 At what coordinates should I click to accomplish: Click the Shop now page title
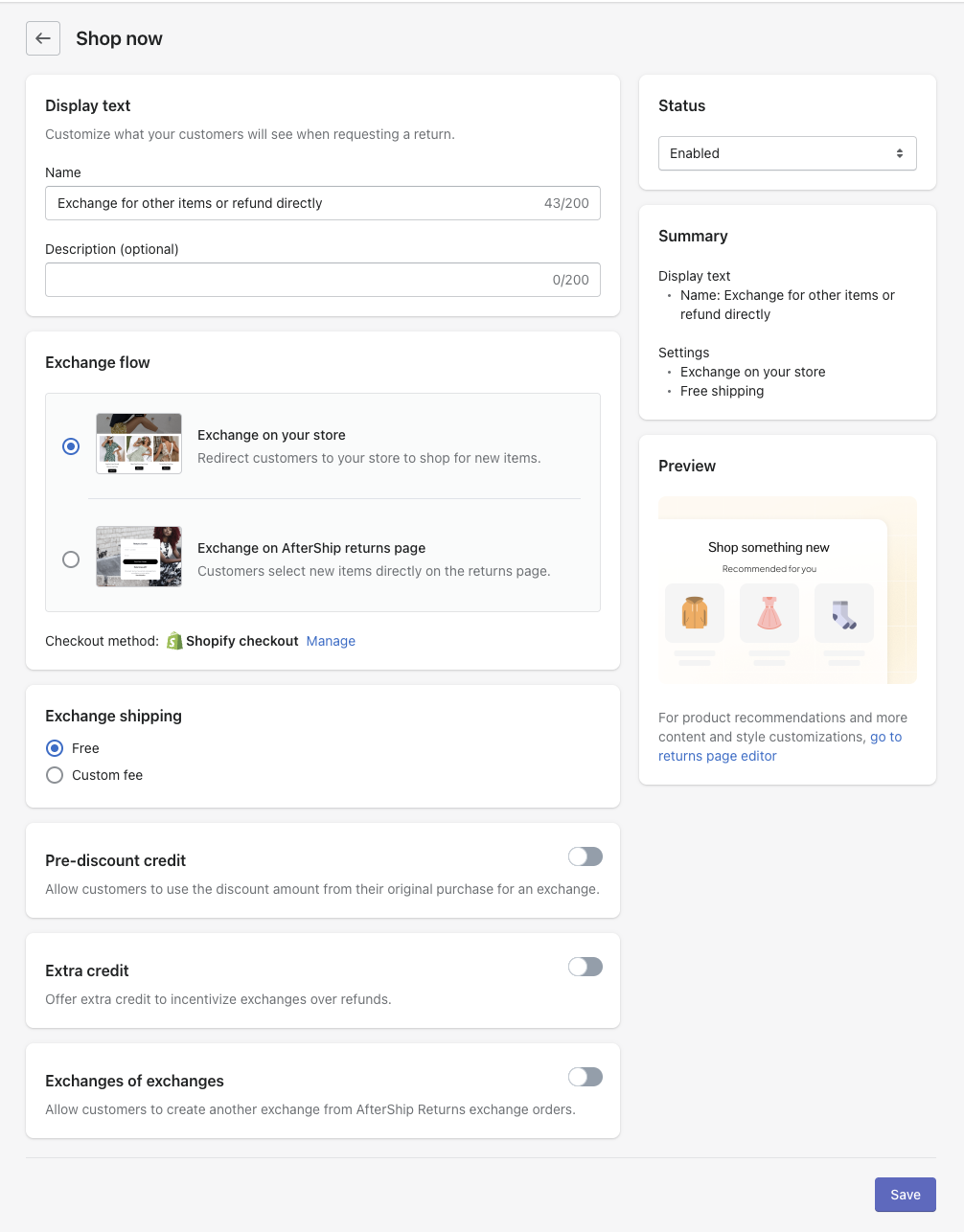pyautogui.click(x=119, y=38)
